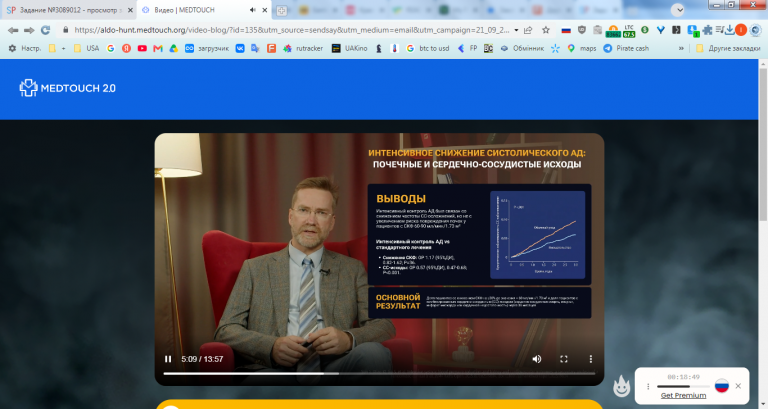Mute the video player volume icon

[537, 359]
